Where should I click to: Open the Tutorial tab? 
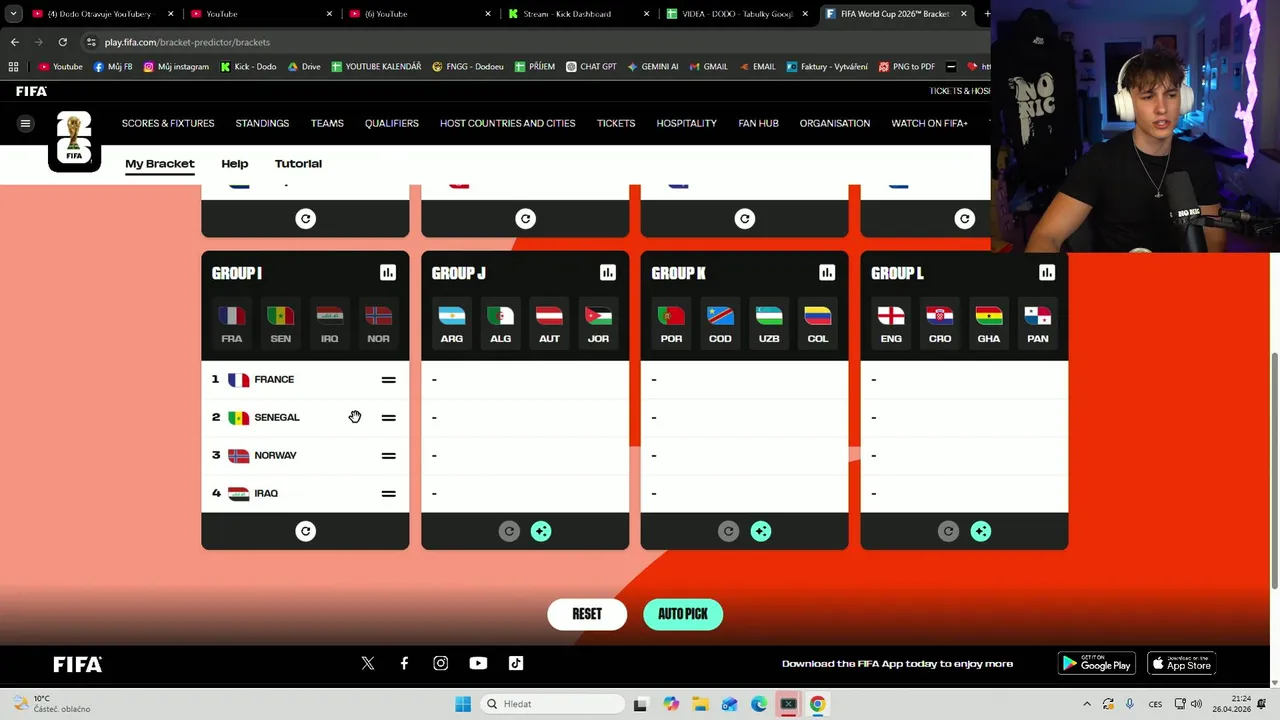click(298, 164)
